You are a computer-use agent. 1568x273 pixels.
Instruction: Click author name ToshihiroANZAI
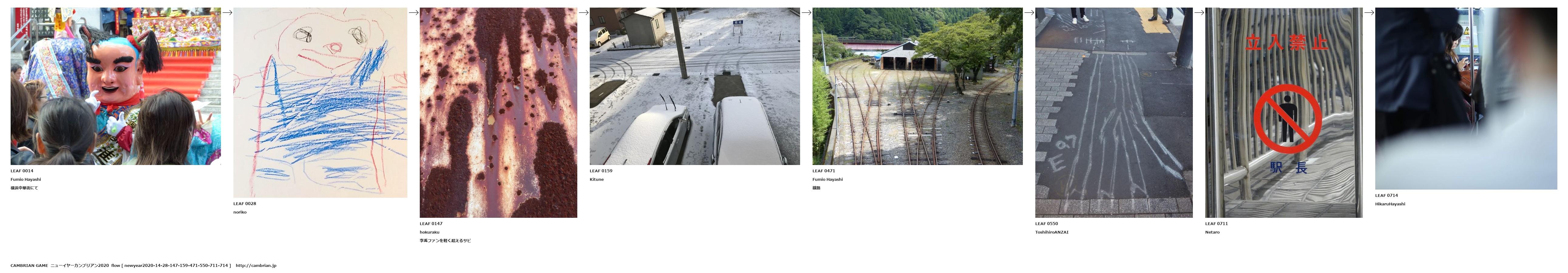1052,232
